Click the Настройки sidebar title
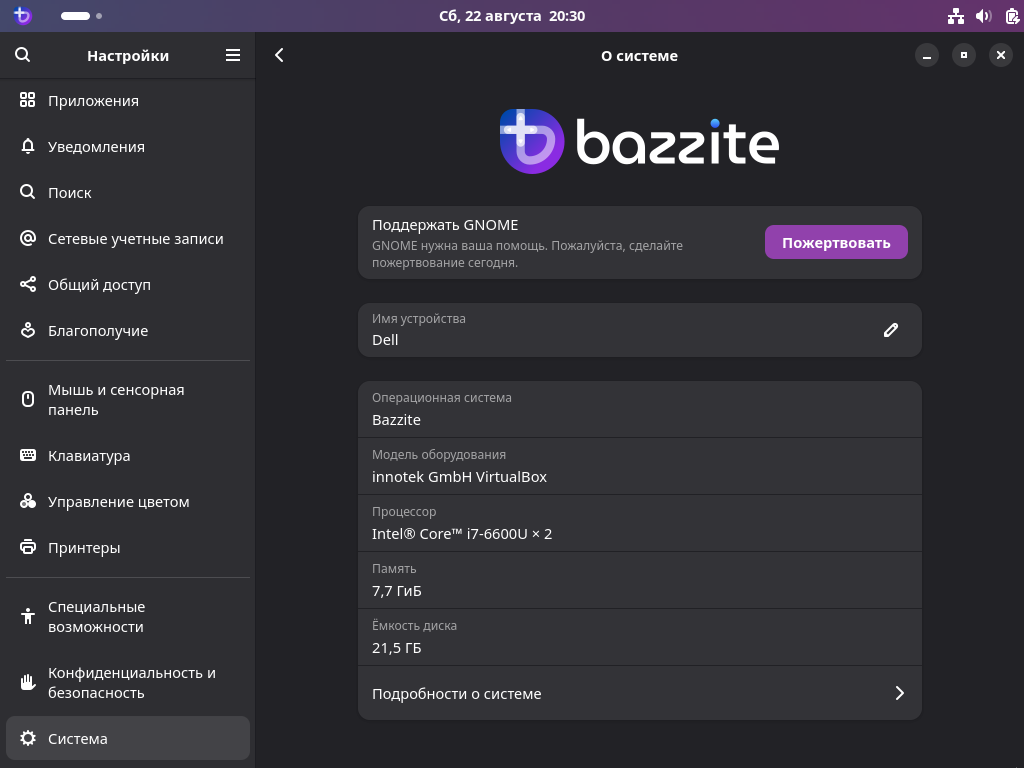The height and width of the screenshot is (768, 1024). pyautogui.click(x=128, y=56)
